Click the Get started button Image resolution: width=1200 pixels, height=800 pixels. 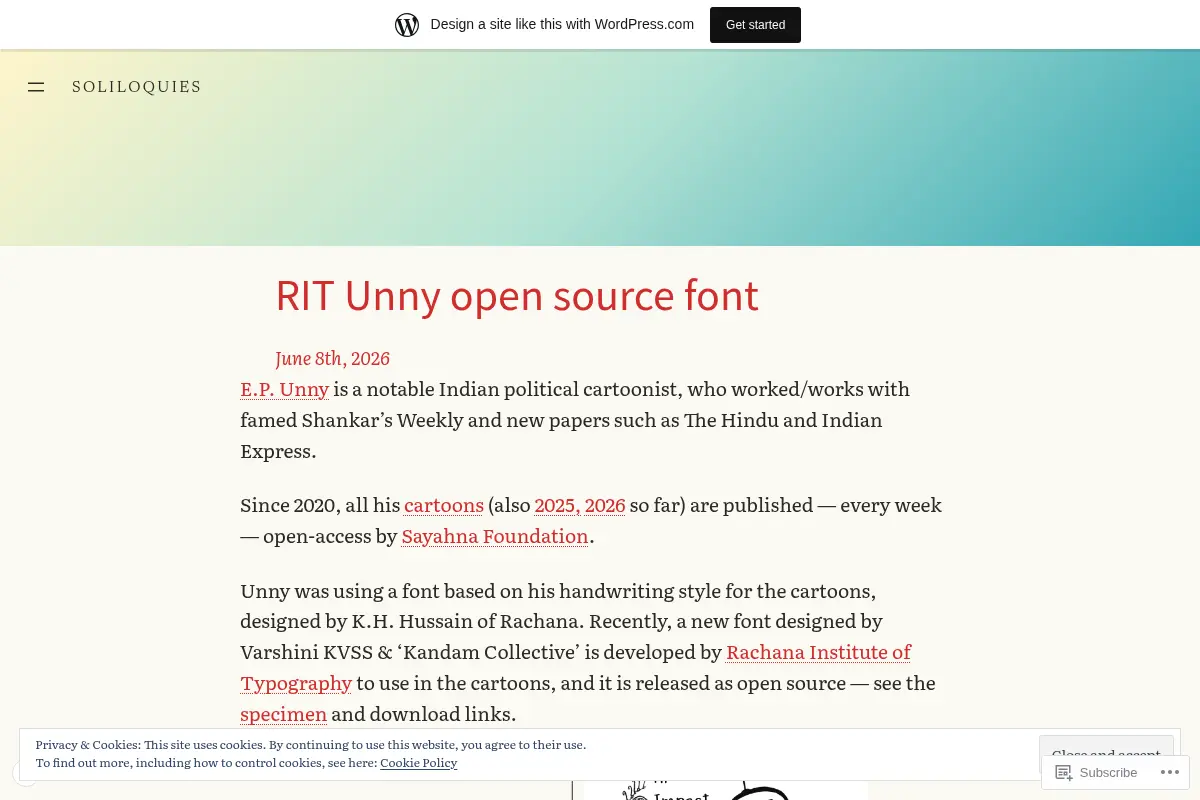755,25
